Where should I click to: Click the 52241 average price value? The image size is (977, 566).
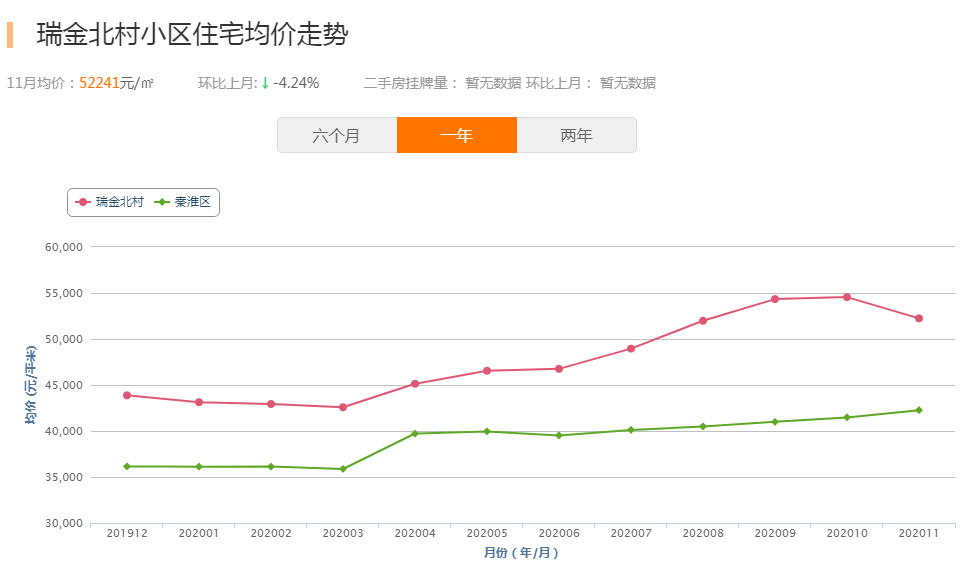point(99,83)
